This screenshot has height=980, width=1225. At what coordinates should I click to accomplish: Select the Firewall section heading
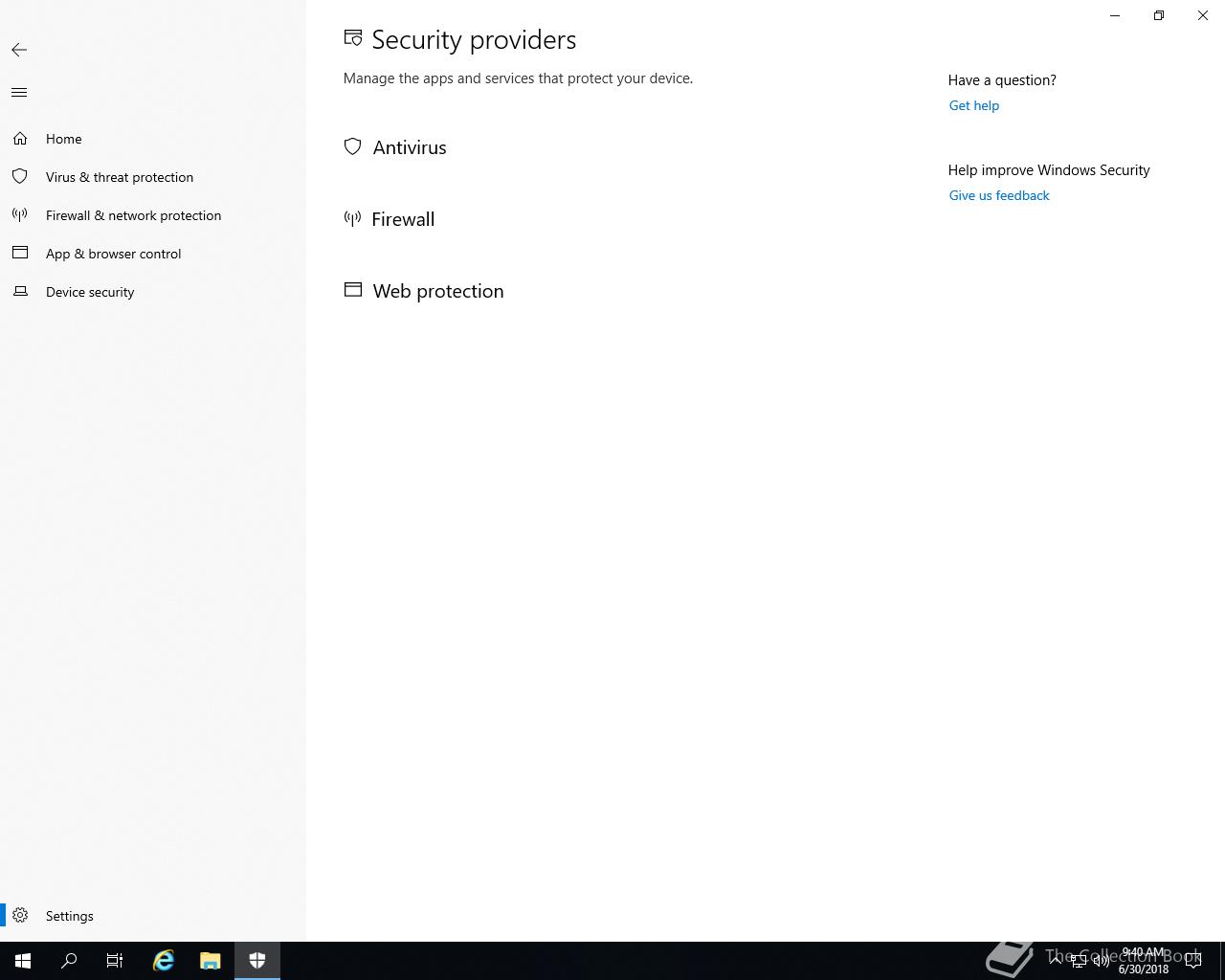tap(403, 219)
